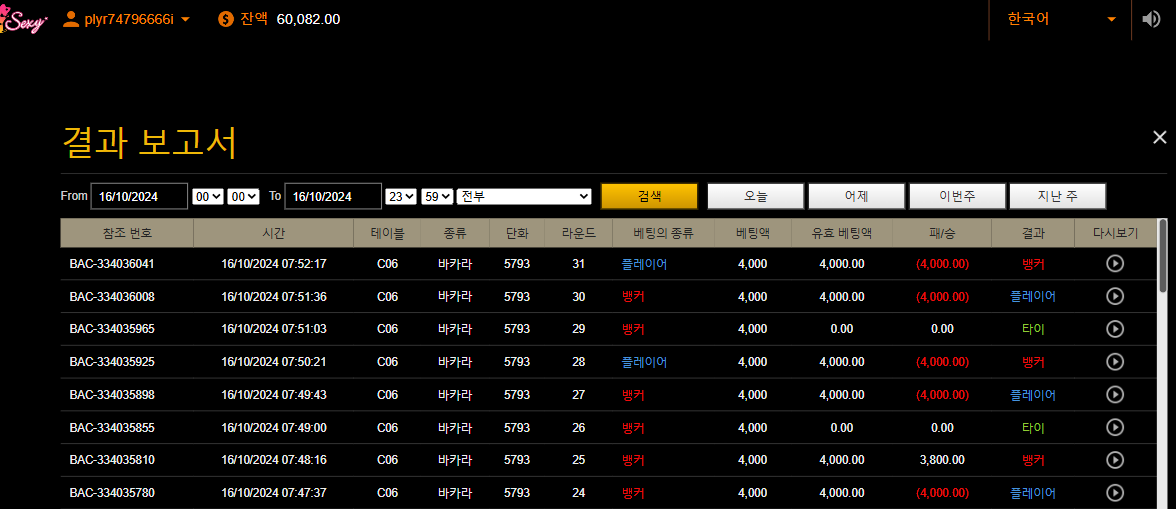Image resolution: width=1176 pixels, height=509 pixels.
Task: Play replay for BAC-334035855
Action: click(1115, 428)
